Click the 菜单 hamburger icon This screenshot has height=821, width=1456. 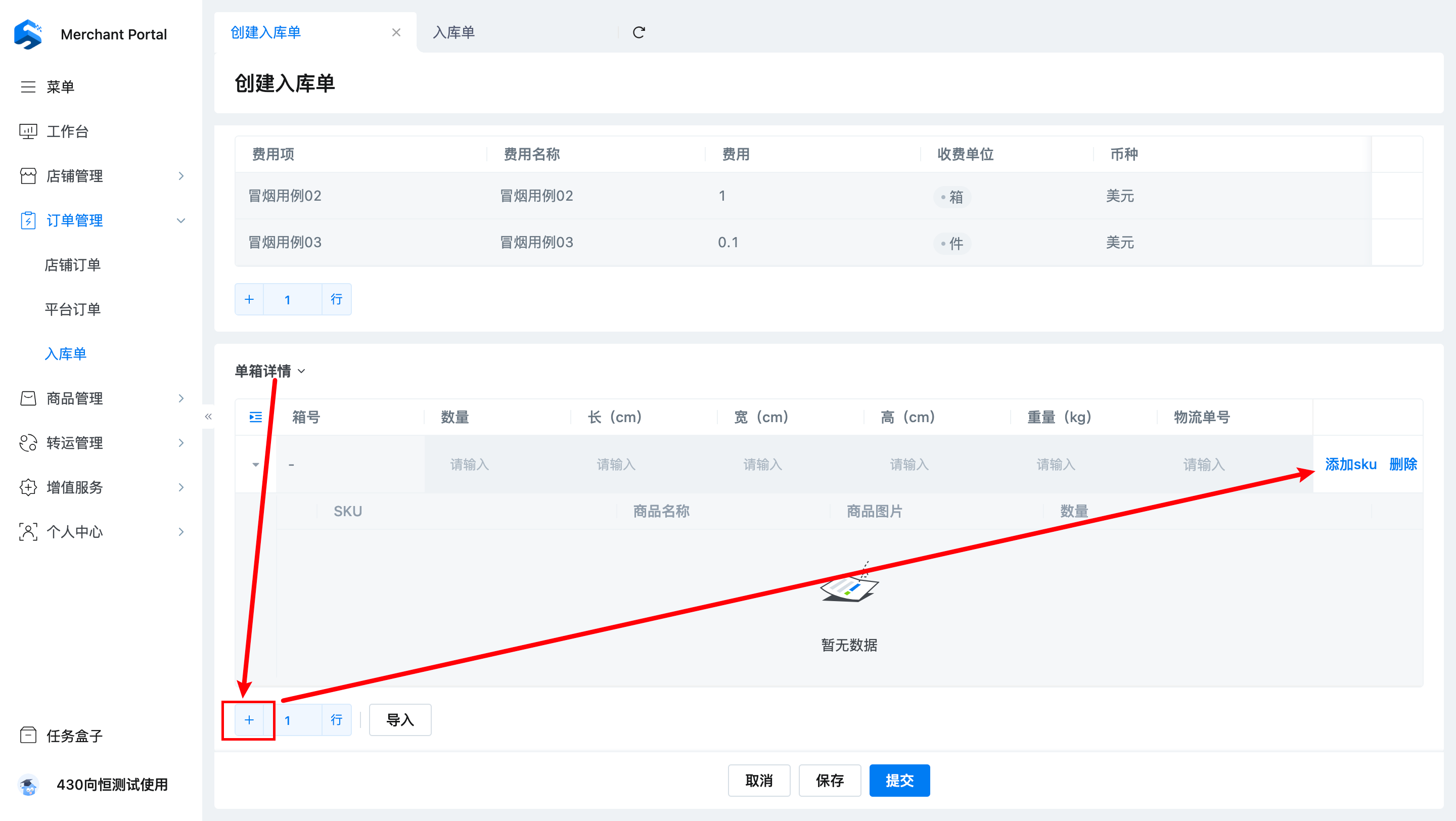click(x=28, y=86)
